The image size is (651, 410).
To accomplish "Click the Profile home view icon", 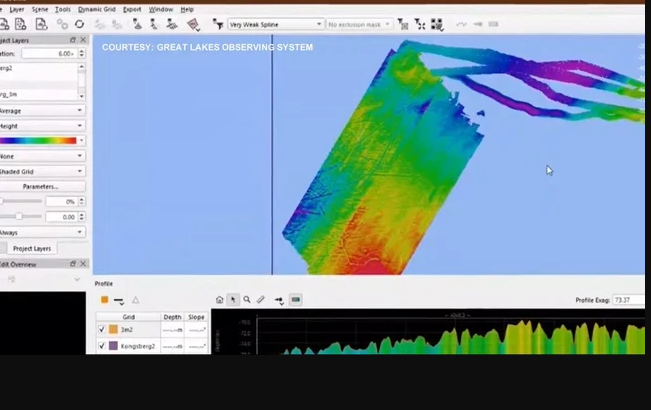I will (x=220, y=300).
